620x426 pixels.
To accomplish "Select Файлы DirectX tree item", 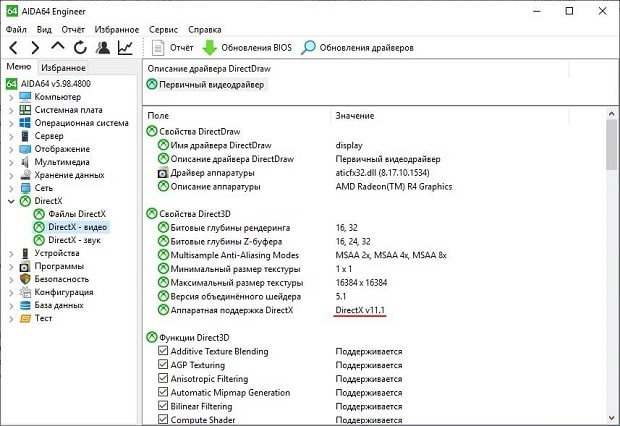I will tap(77, 214).
